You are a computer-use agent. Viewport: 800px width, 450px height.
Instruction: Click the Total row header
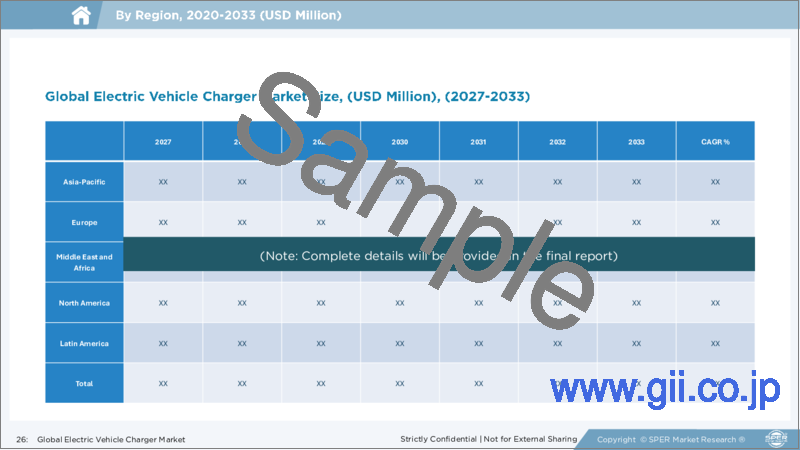[x=84, y=383]
